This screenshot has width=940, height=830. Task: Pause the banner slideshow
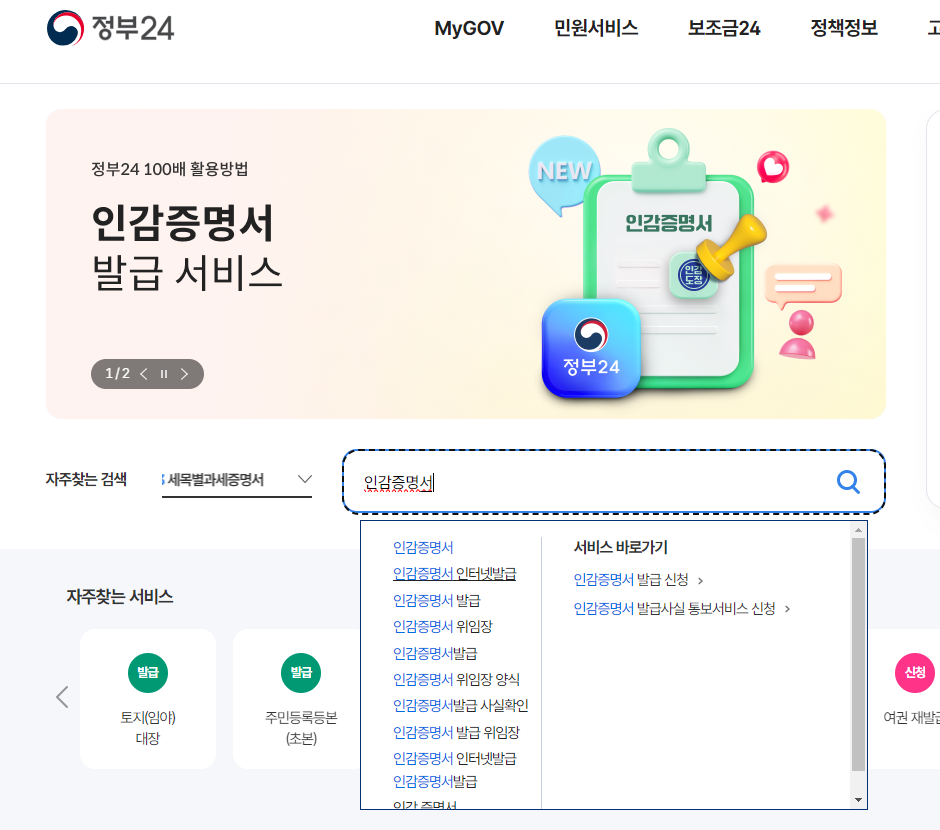pyautogui.click(x=164, y=374)
